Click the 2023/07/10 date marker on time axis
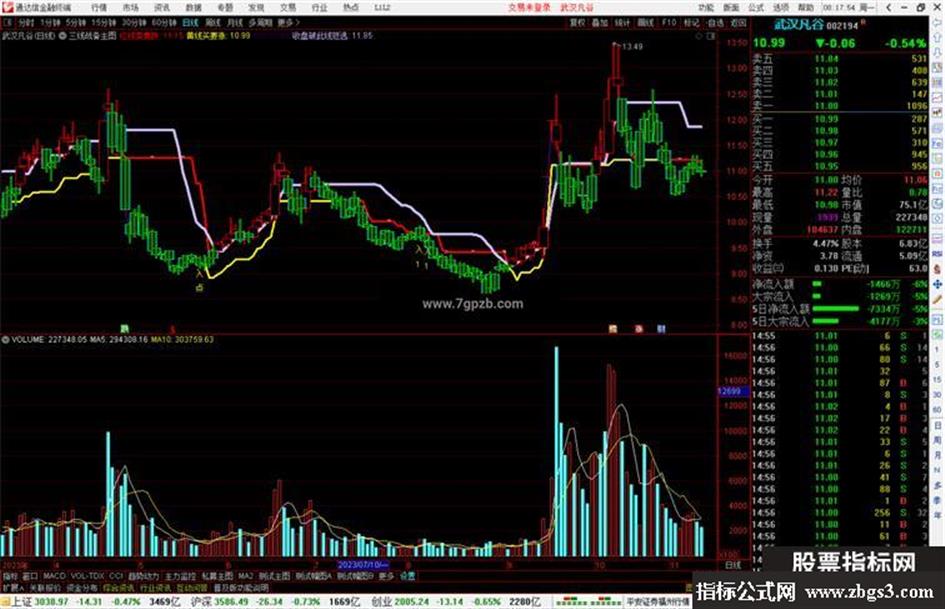 [363, 565]
